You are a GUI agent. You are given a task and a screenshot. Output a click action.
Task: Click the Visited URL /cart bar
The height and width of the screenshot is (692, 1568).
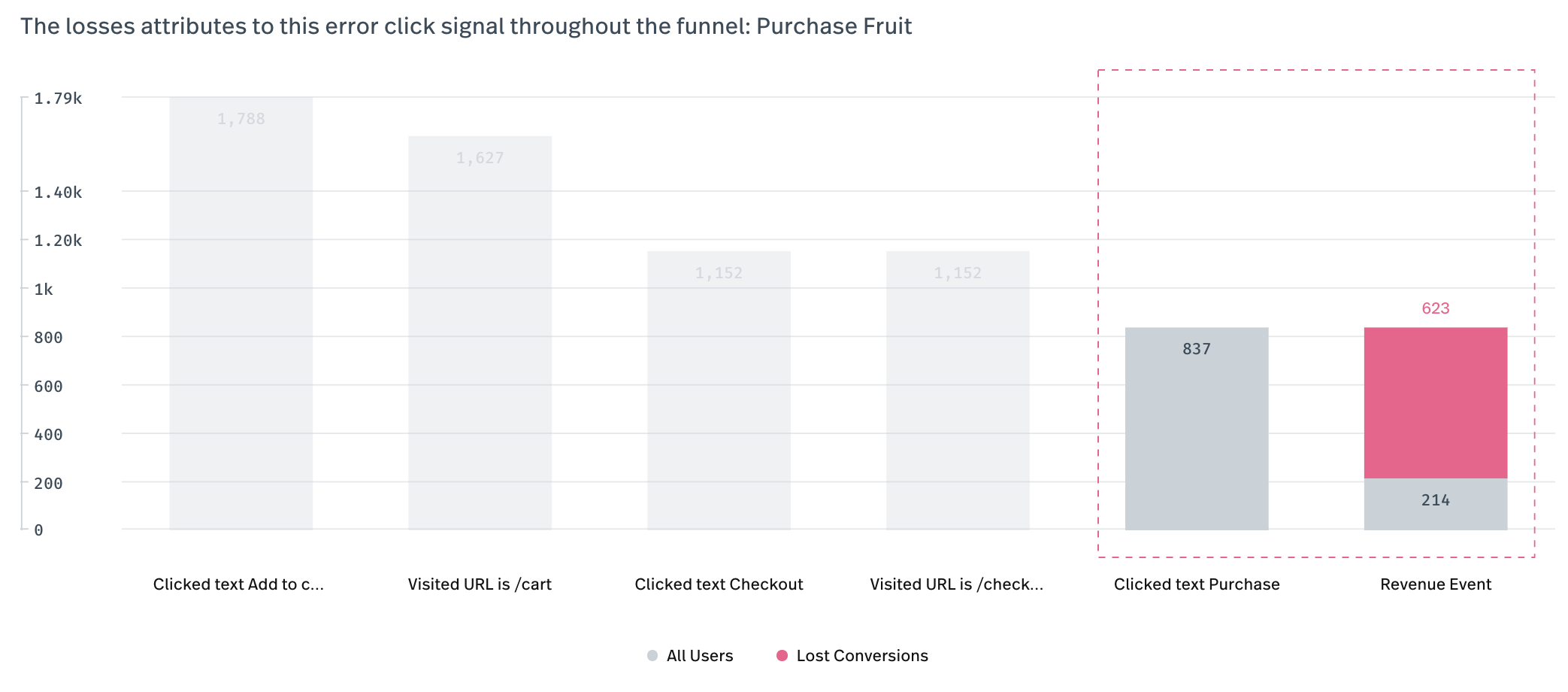tap(480, 338)
